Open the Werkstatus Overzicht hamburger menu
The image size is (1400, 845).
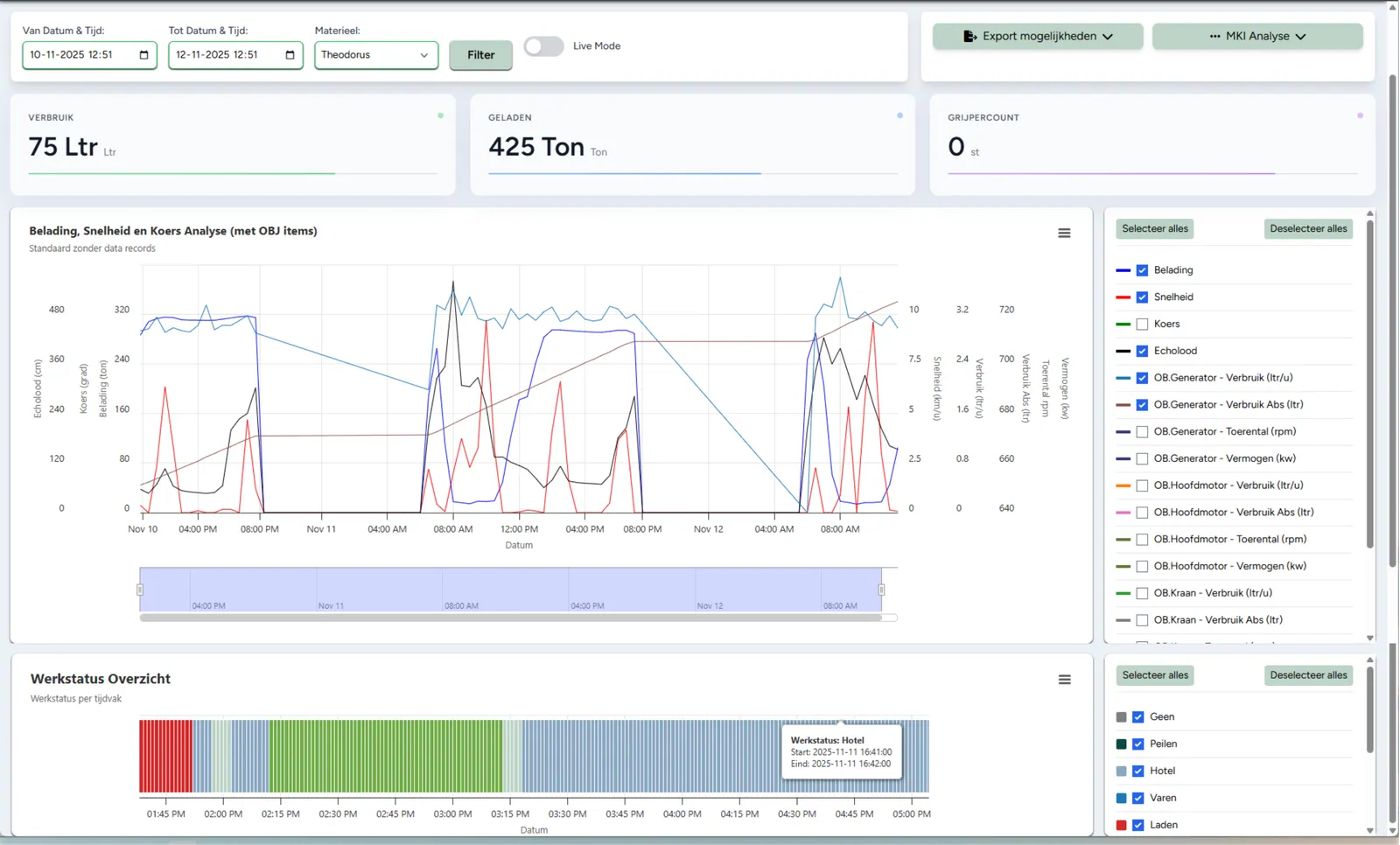coord(1064,680)
